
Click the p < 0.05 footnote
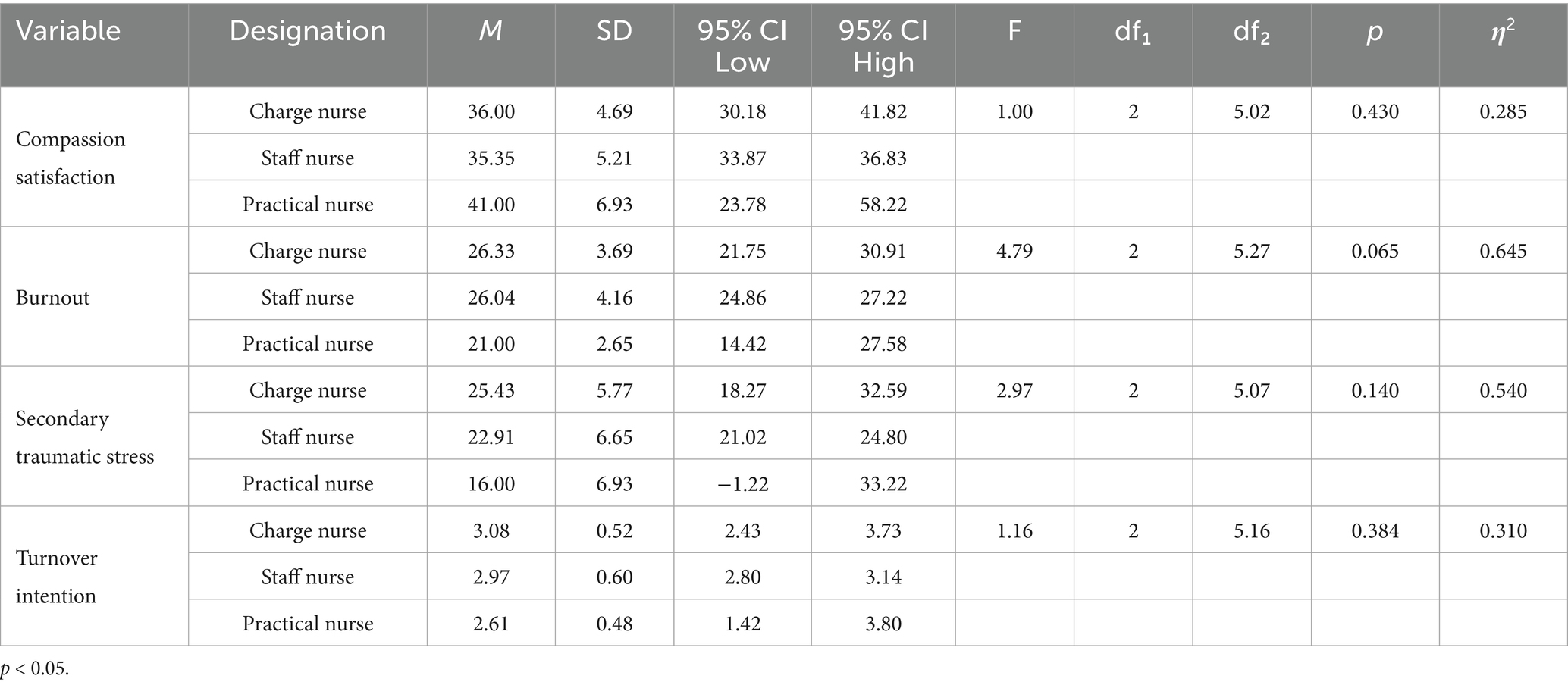35,669
